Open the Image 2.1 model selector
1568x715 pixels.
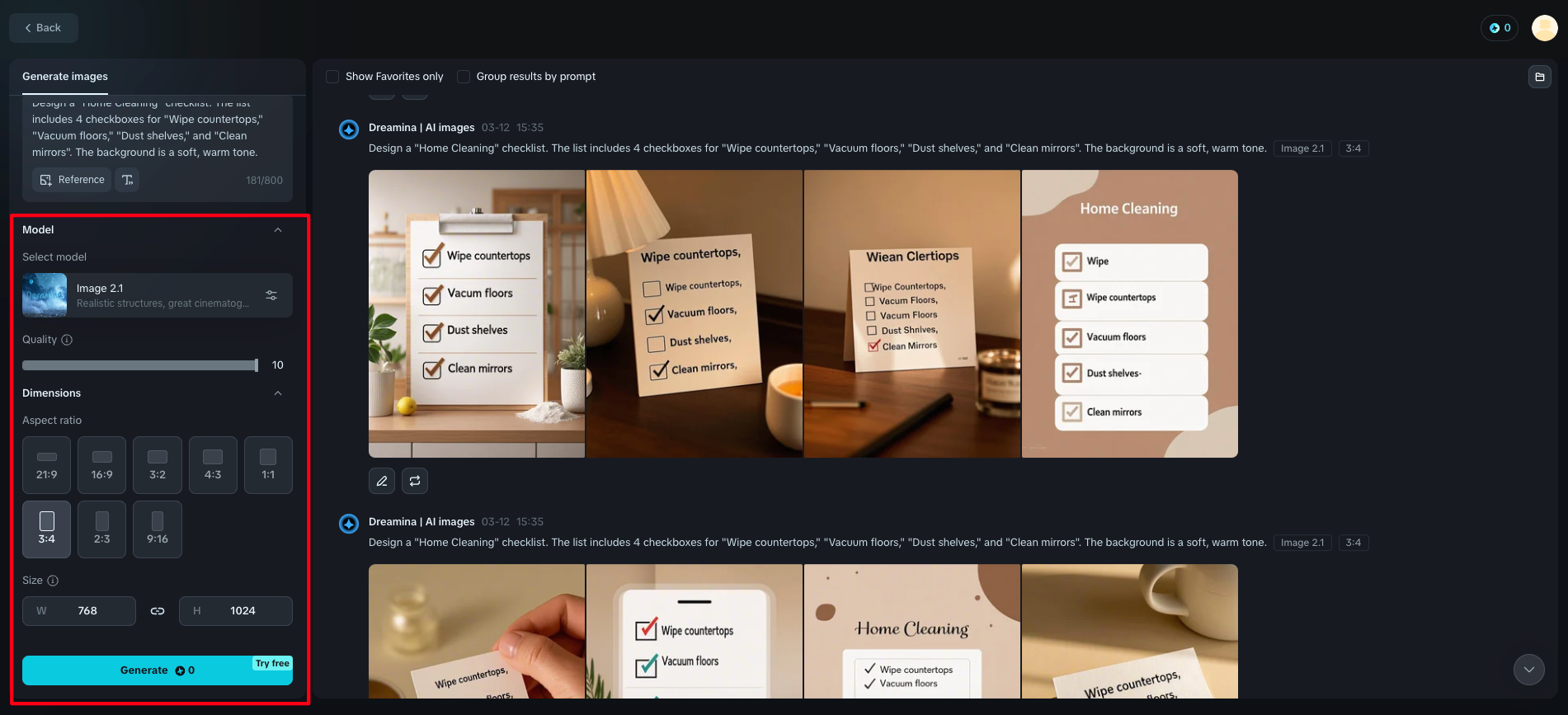point(158,295)
